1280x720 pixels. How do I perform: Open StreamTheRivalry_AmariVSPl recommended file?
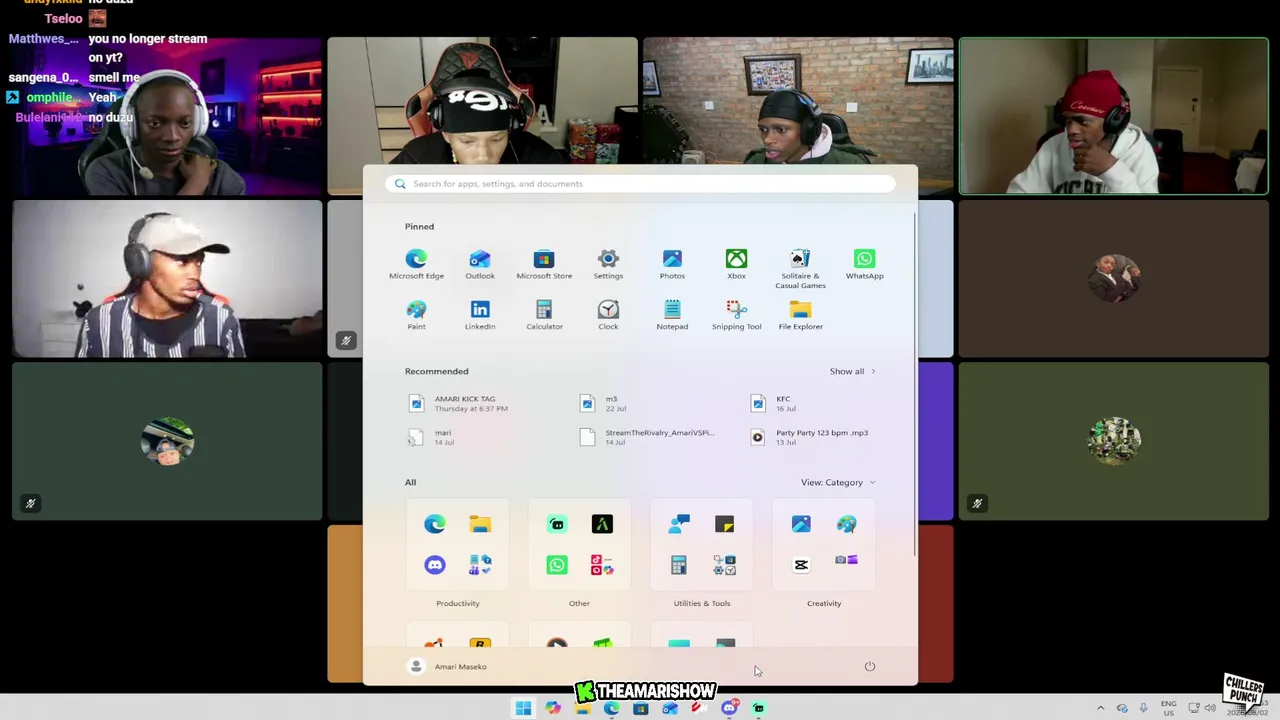pos(647,437)
